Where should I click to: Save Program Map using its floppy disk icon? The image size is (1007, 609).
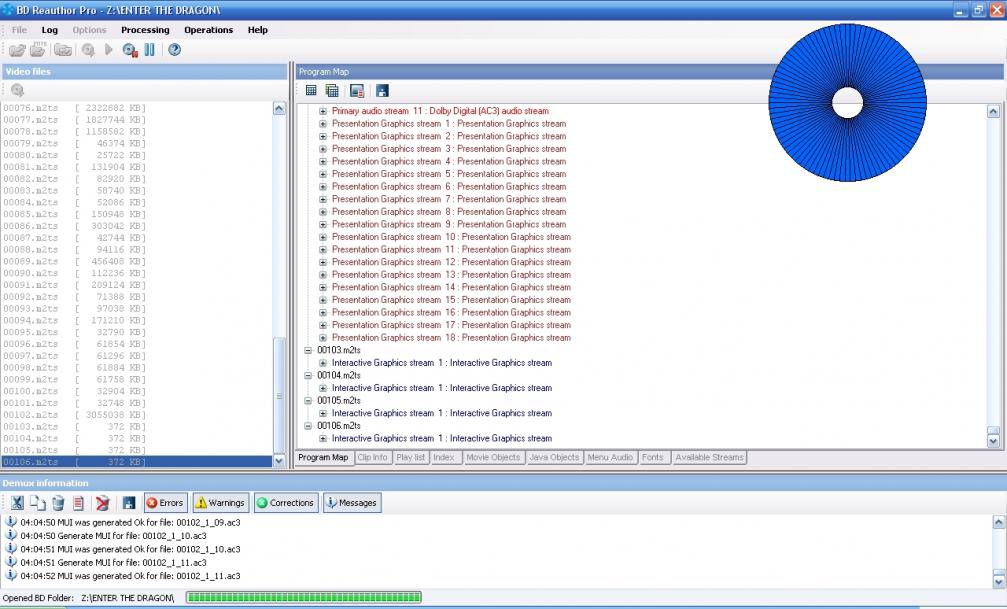(382, 91)
